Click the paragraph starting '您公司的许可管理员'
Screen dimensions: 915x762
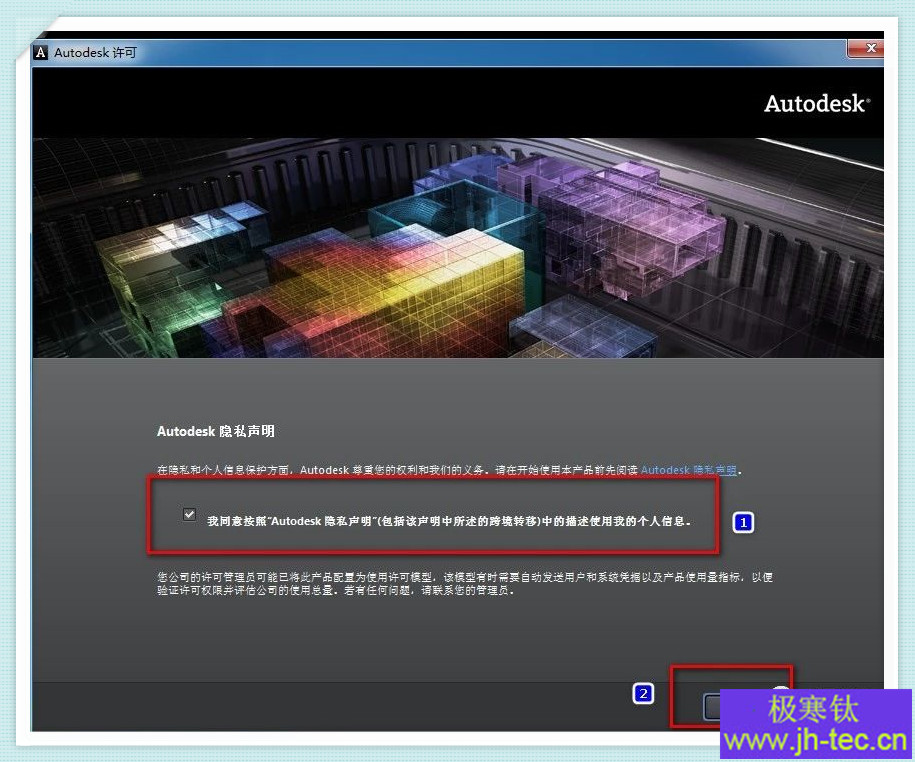click(465, 583)
